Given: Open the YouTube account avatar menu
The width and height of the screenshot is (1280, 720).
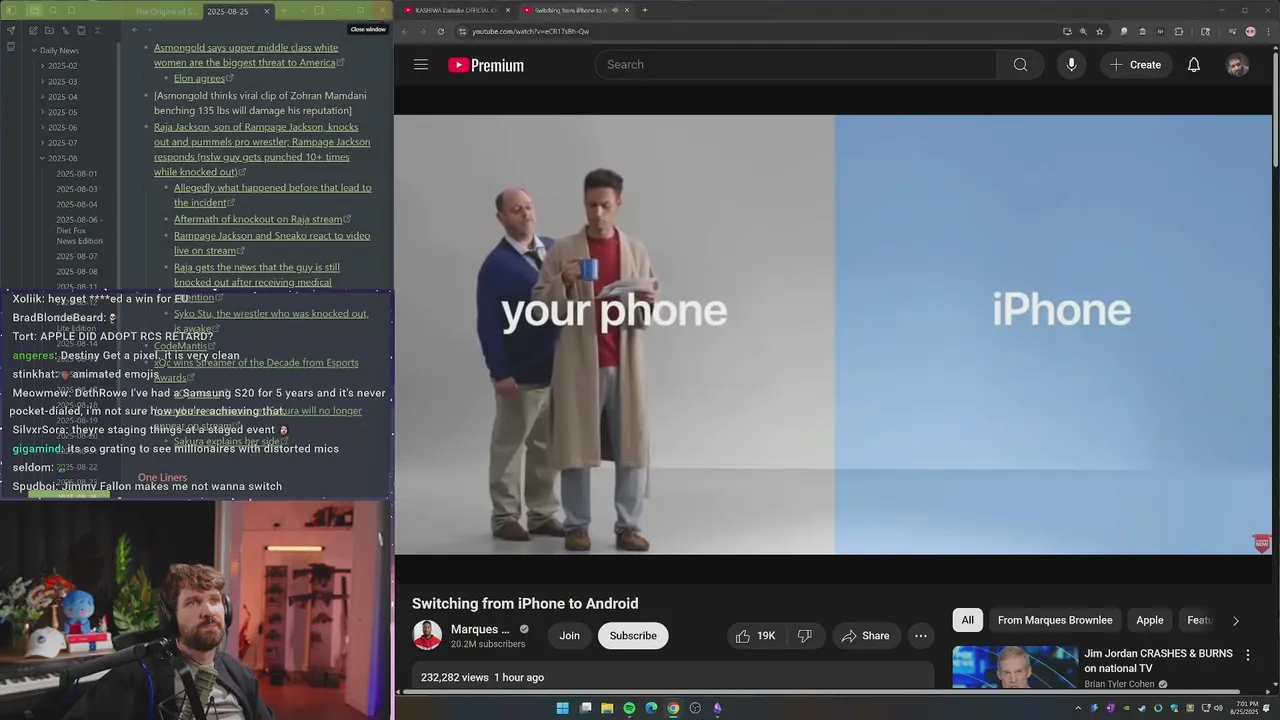Looking at the screenshot, I should pyautogui.click(x=1237, y=65).
